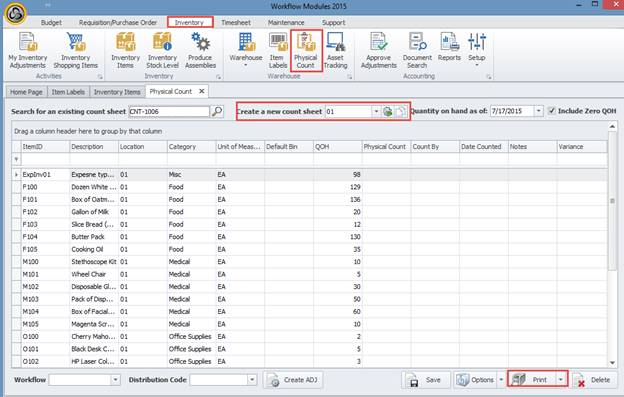Open the Workflow combo box dropdown
Screen dimensions: 624x397
tap(115, 380)
